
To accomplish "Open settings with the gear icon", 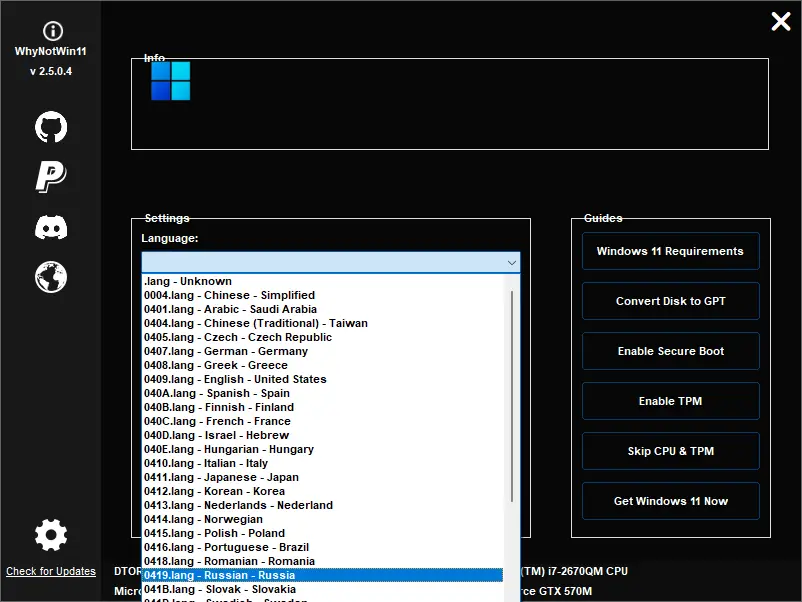I will (x=51, y=535).
